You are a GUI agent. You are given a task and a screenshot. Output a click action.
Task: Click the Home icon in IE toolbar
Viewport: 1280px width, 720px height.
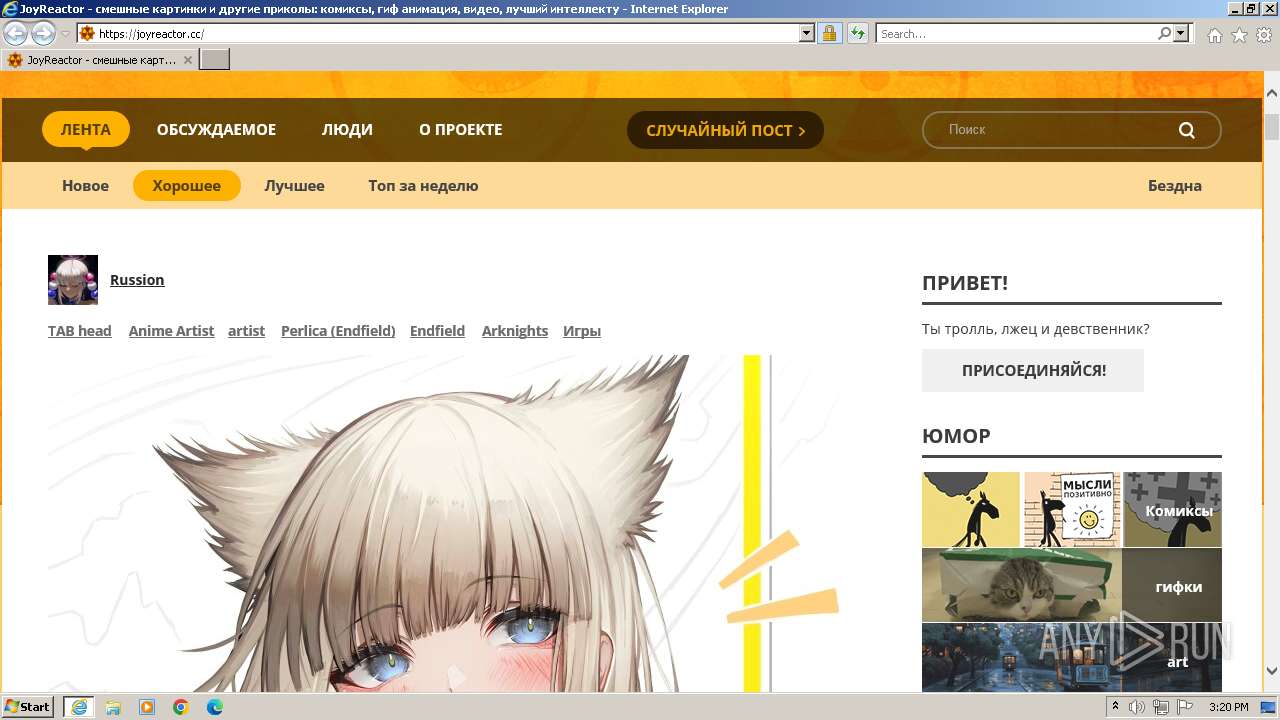1214,35
